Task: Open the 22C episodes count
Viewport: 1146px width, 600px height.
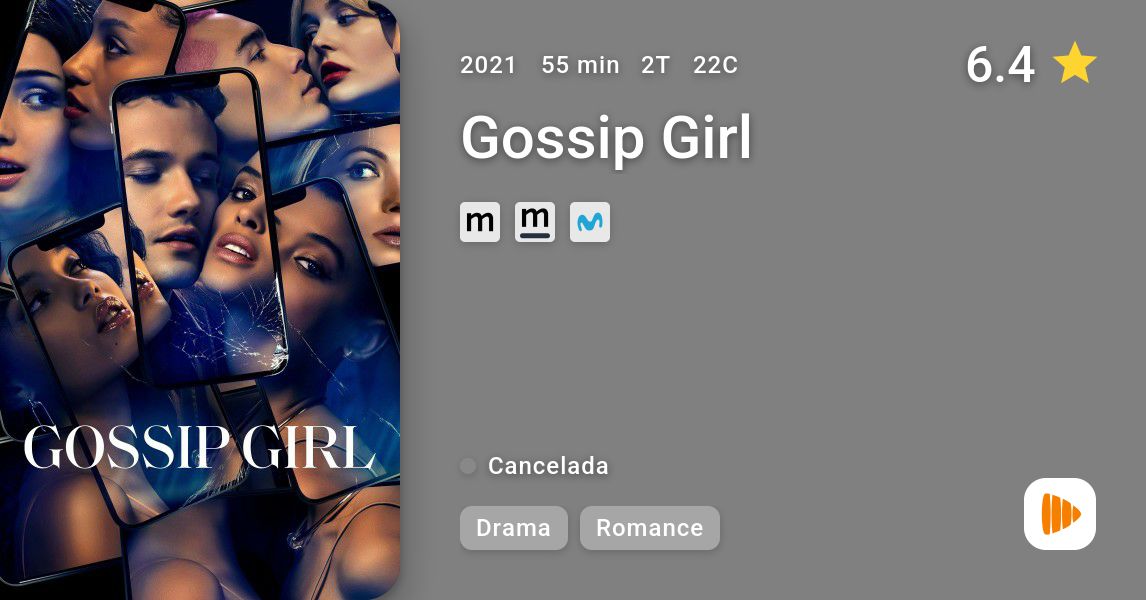Action: pos(716,65)
